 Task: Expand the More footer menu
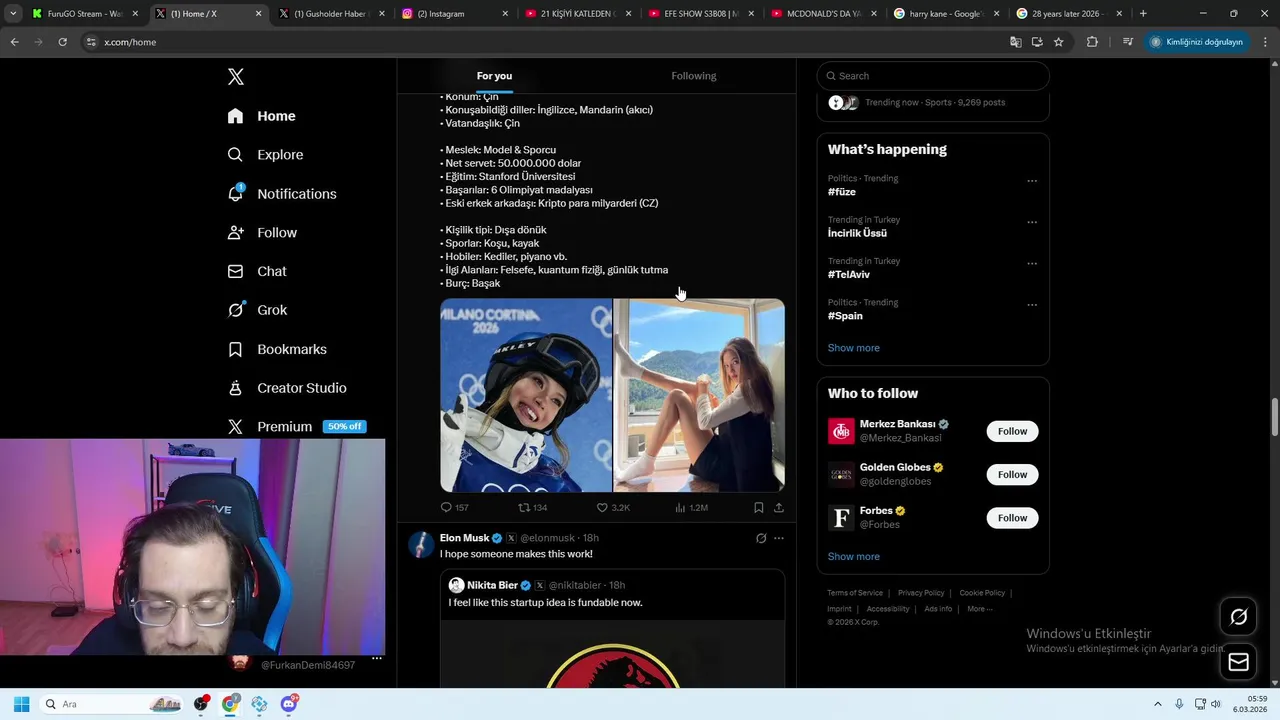tap(979, 609)
